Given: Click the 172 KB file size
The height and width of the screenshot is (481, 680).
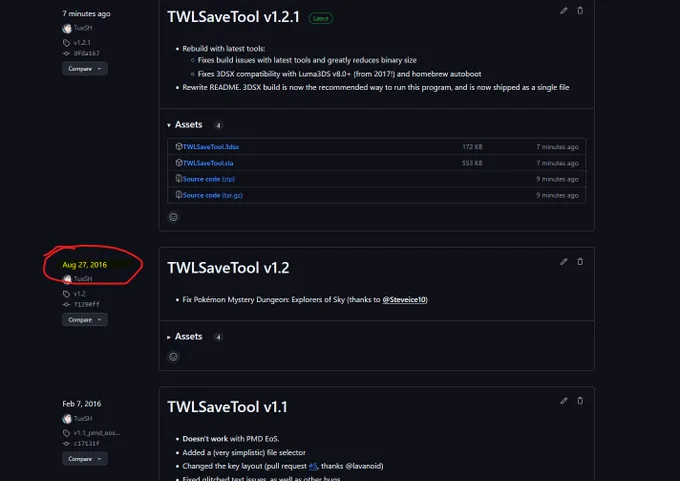Looking at the screenshot, I should pyautogui.click(x=472, y=147).
